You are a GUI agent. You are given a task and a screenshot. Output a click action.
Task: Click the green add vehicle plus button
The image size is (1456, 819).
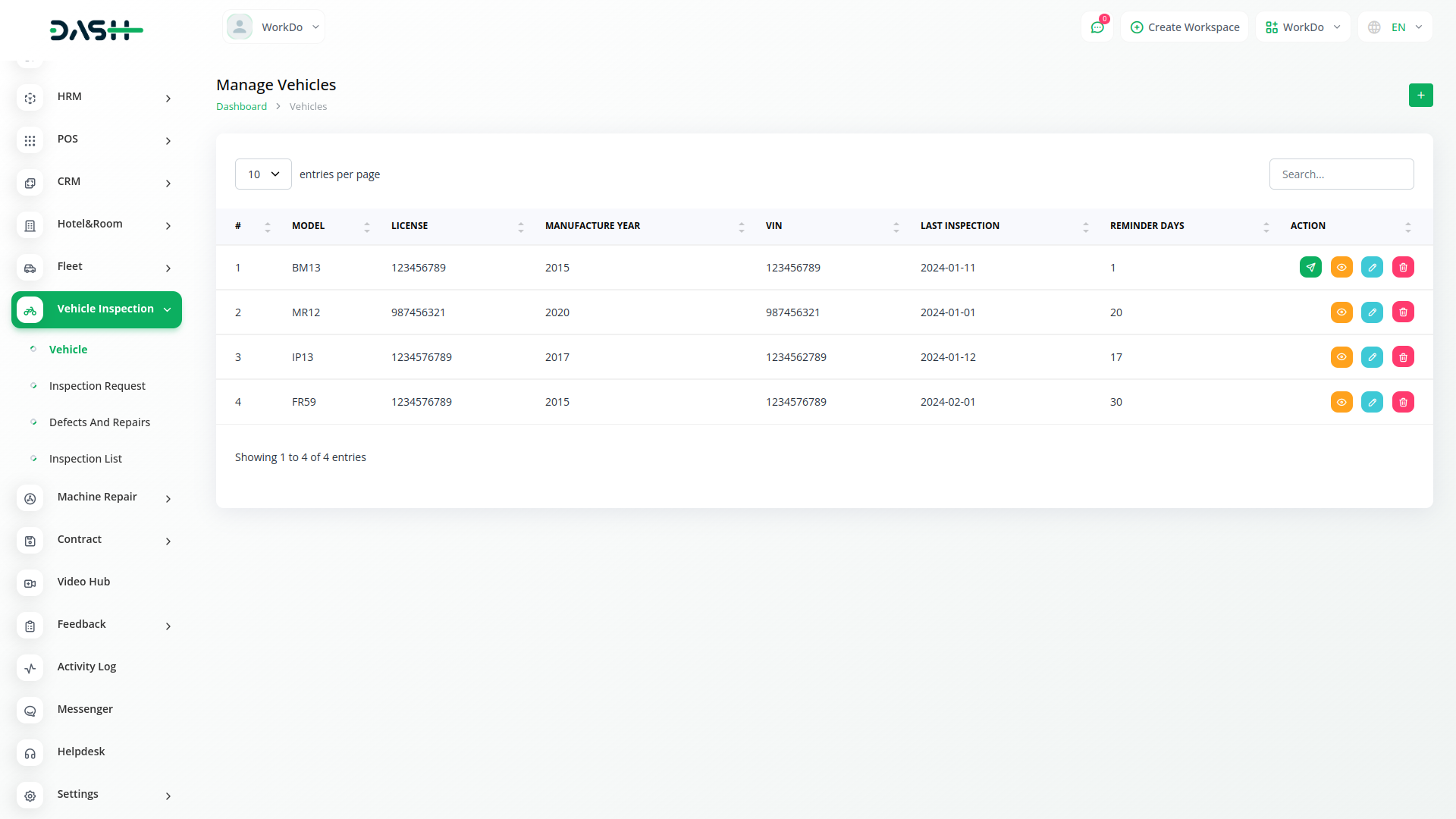(x=1420, y=95)
